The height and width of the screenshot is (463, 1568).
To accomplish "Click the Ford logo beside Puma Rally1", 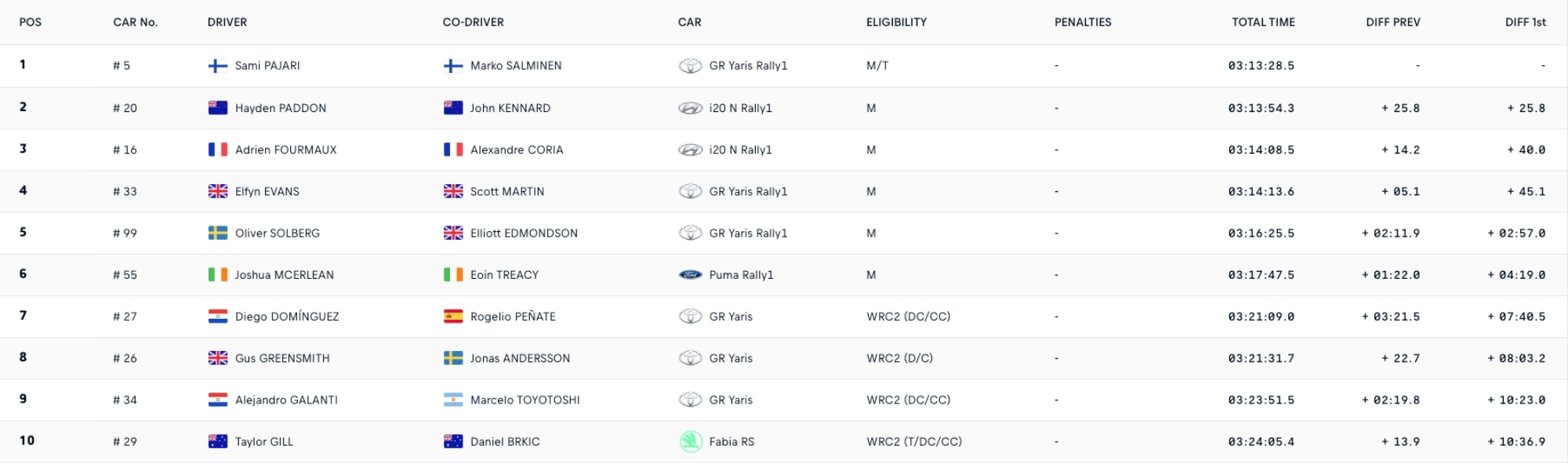I will (x=690, y=275).
